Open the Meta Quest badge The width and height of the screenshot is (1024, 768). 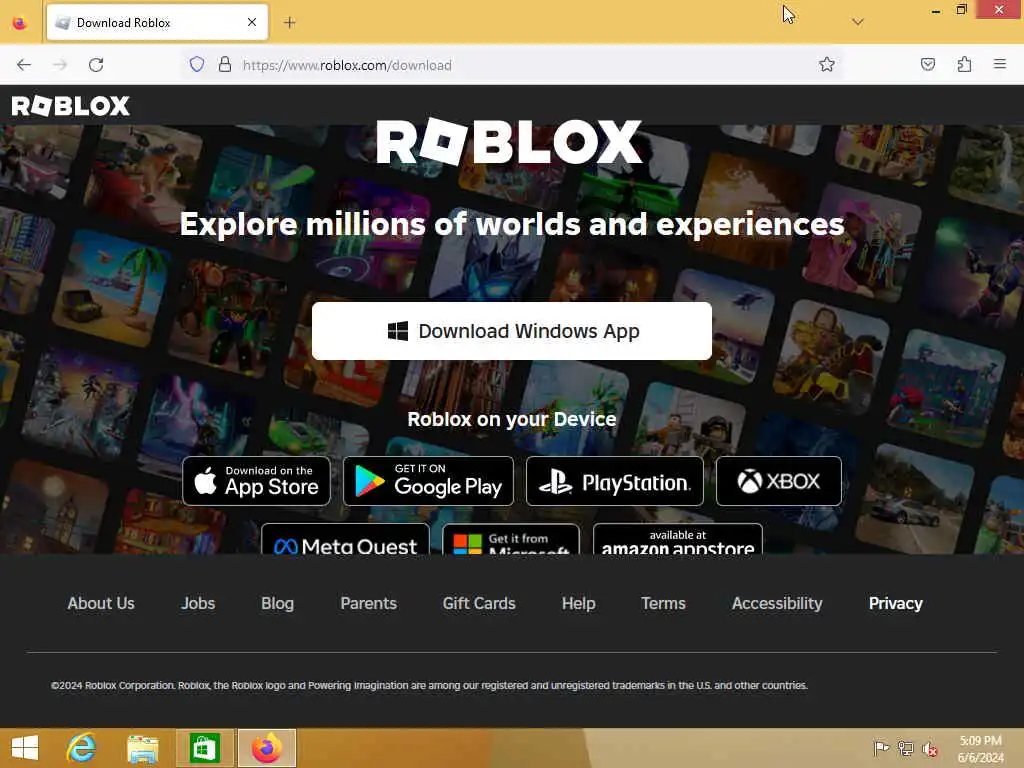(345, 539)
